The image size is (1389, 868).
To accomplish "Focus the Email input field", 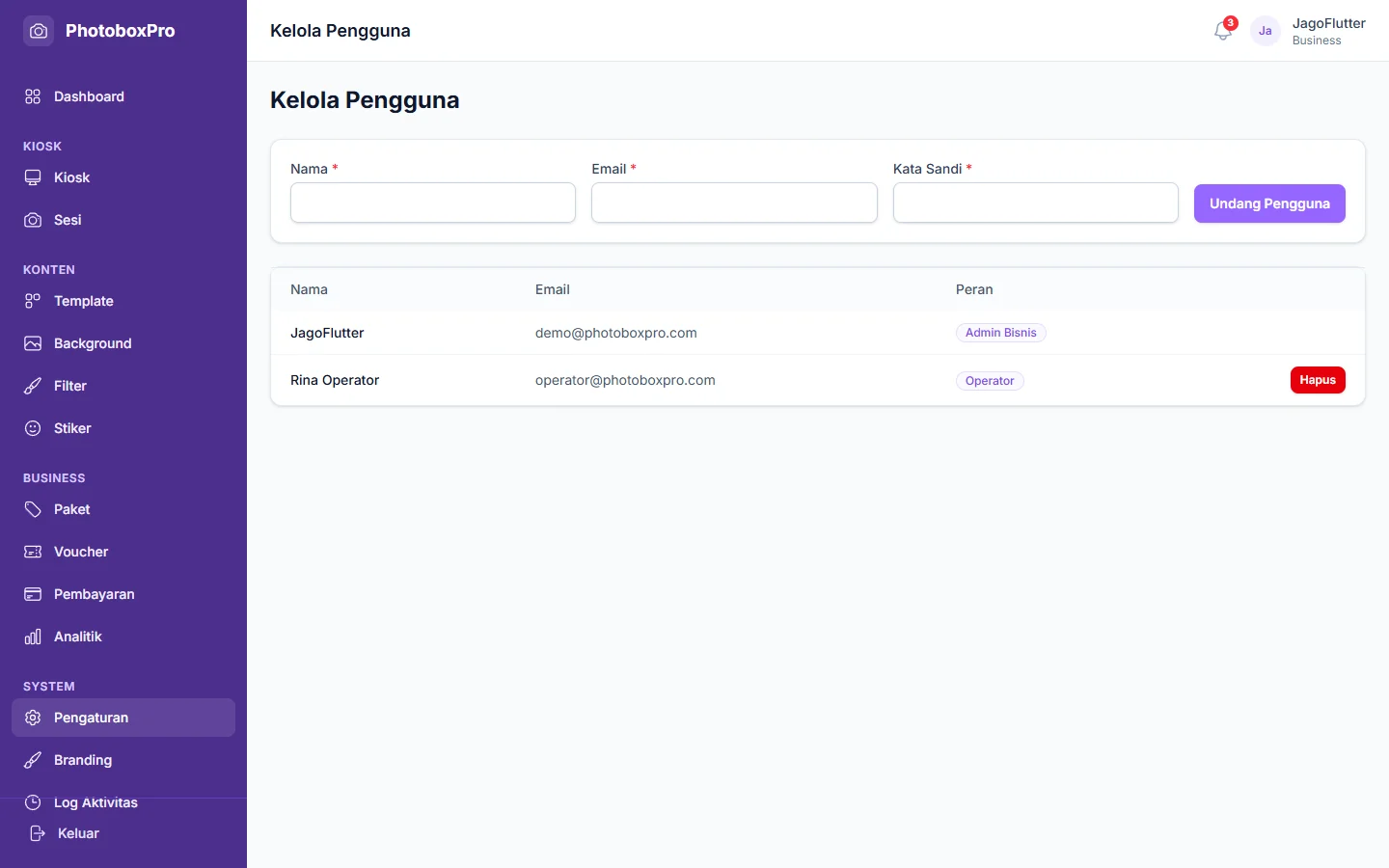I will [734, 203].
